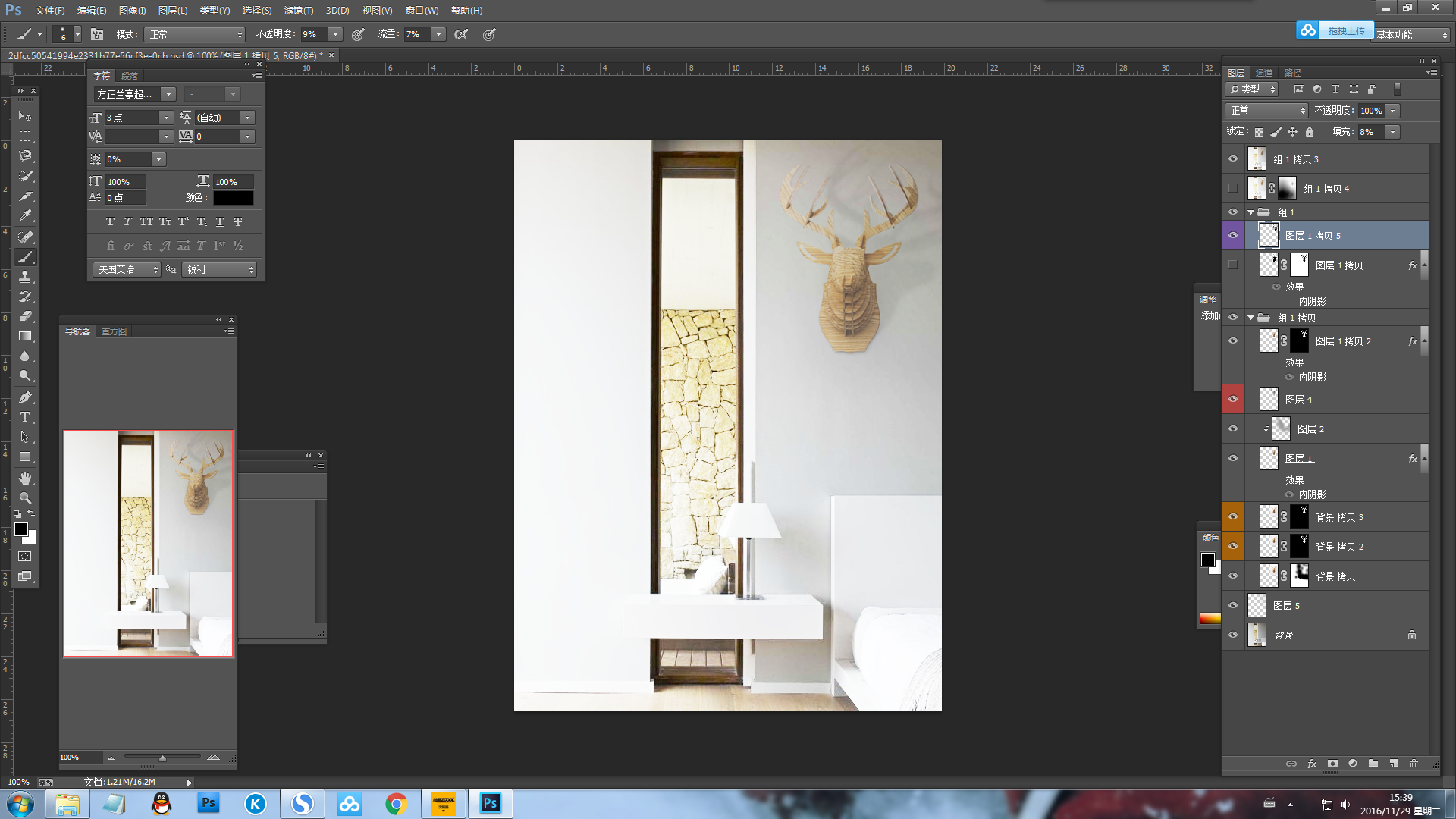
Task: Launch Chrome from the taskbar
Action: tap(396, 803)
